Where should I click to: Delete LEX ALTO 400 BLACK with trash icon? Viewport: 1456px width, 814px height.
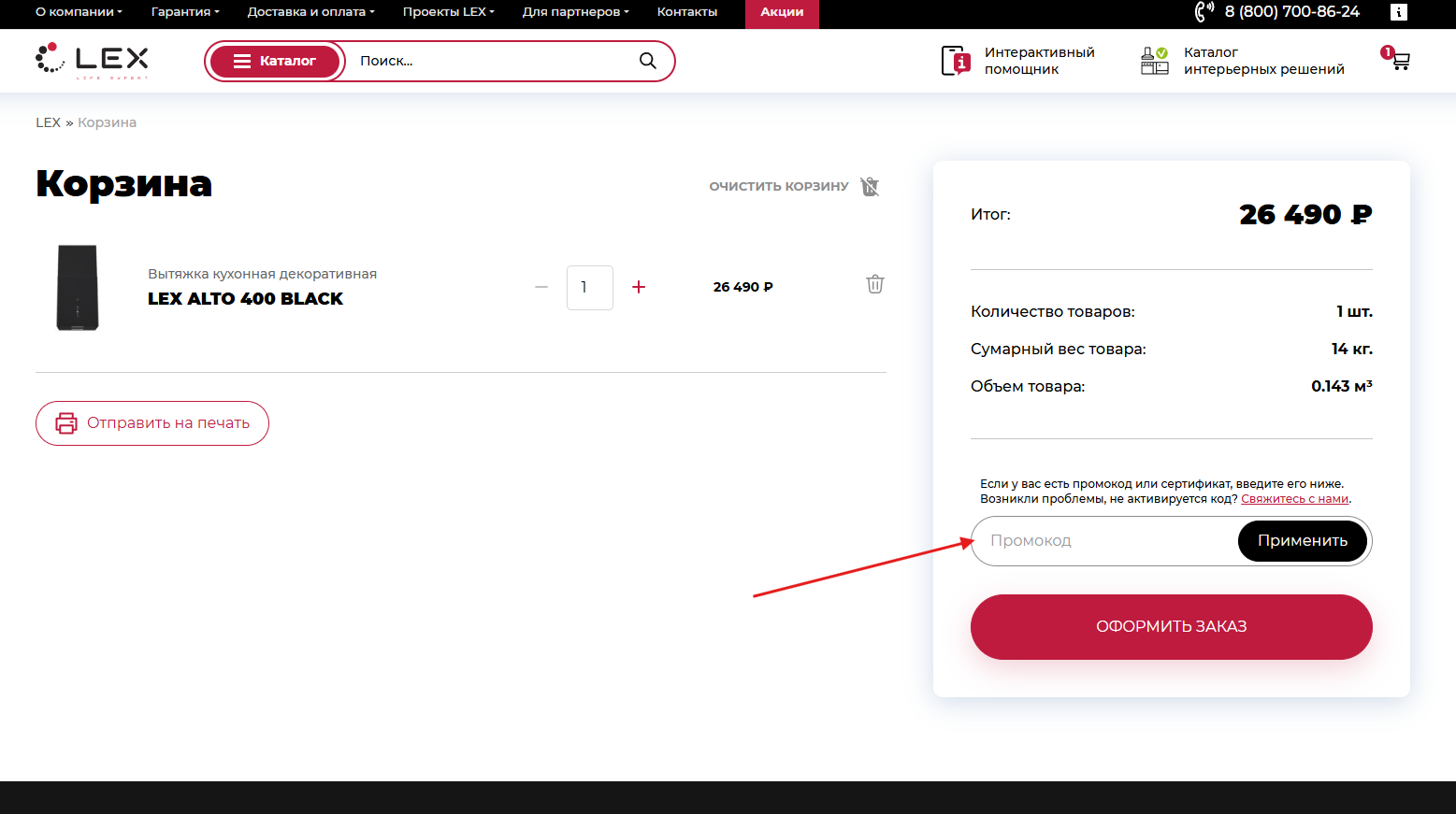pyautogui.click(x=874, y=284)
